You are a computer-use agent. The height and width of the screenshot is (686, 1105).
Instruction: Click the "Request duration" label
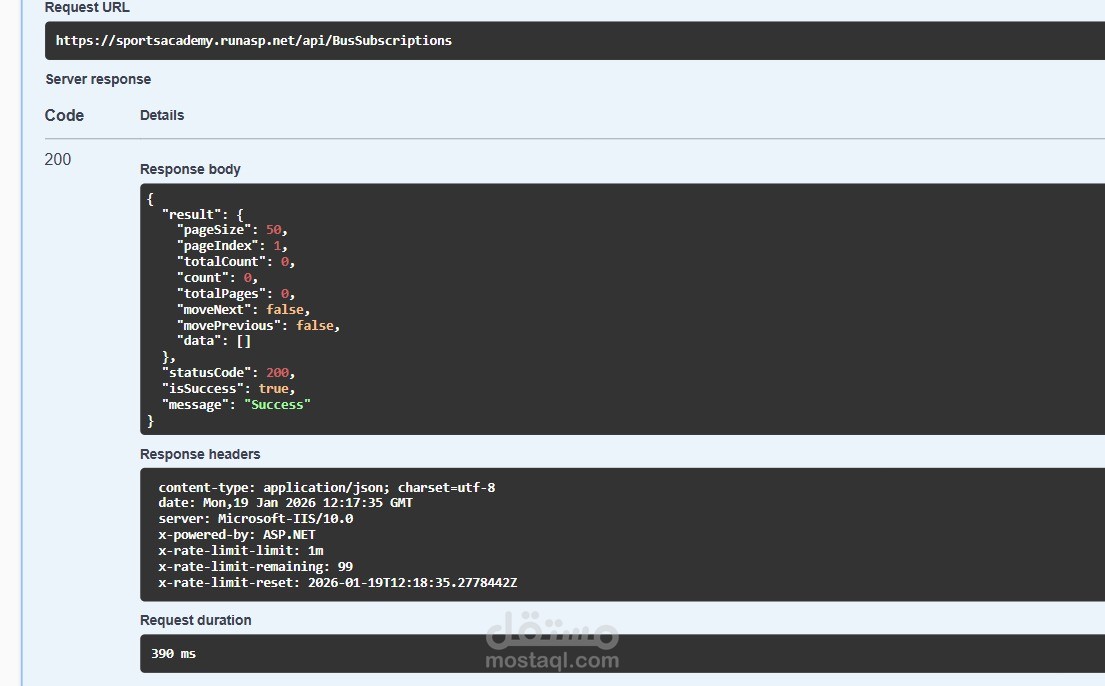point(196,620)
